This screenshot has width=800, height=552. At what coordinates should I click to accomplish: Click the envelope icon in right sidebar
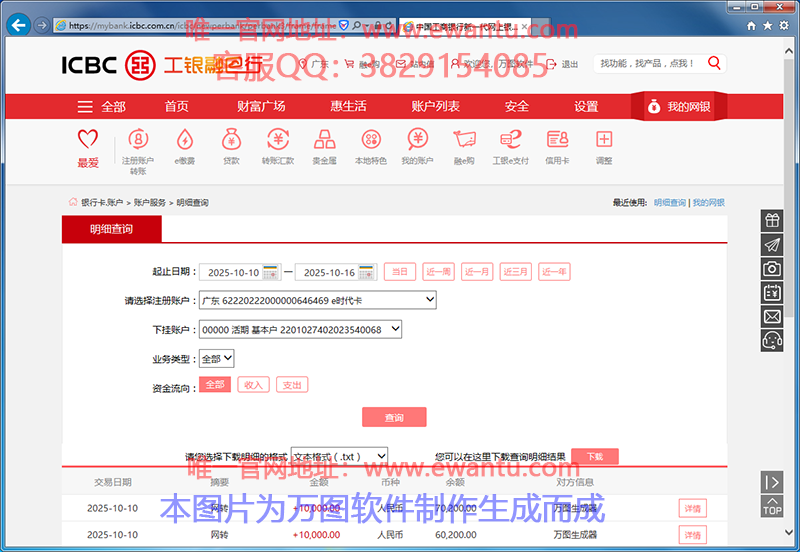click(772, 317)
